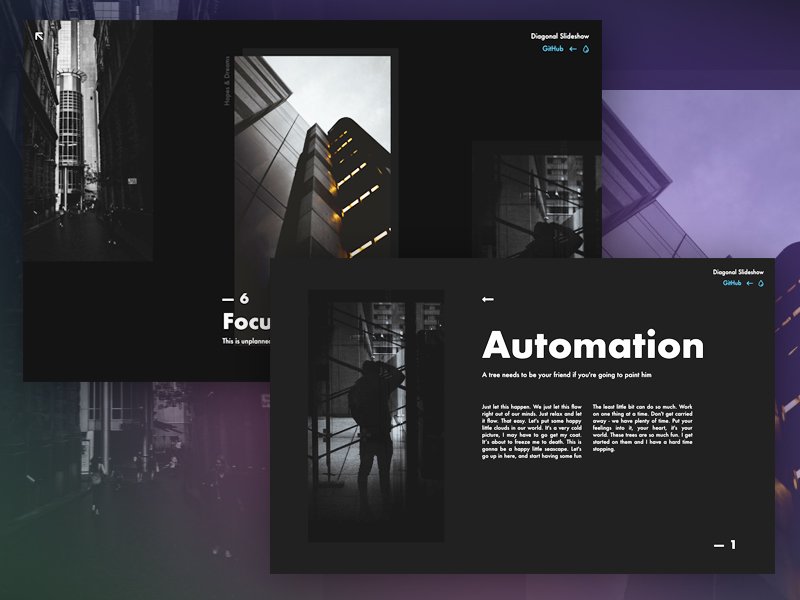Click the left arrow icon beside GitHub in upper window
The height and width of the screenshot is (600, 800).
[573, 49]
